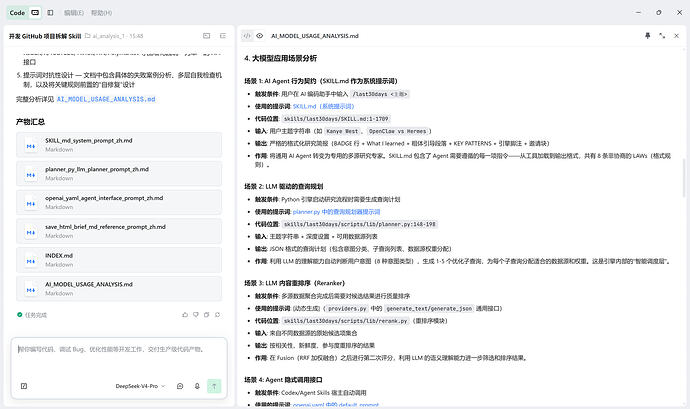Open the ai_analysis_1 folder label in header

[114, 36]
